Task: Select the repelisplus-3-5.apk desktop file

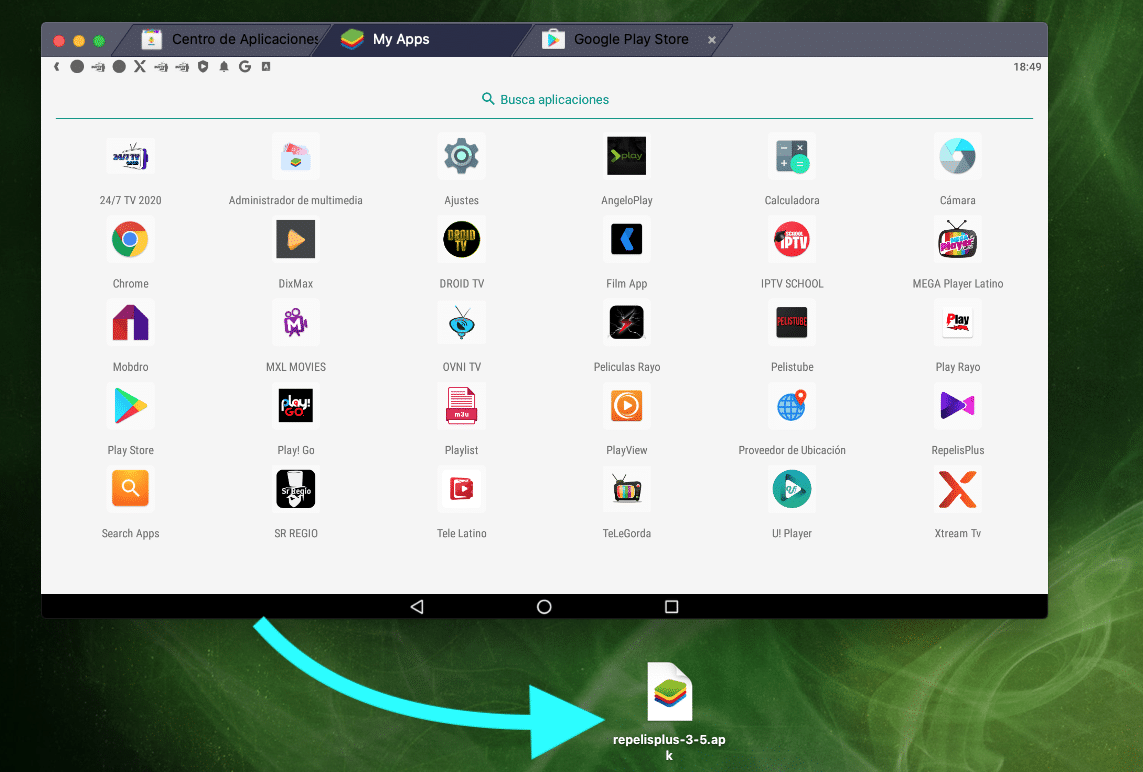Action: 670,693
